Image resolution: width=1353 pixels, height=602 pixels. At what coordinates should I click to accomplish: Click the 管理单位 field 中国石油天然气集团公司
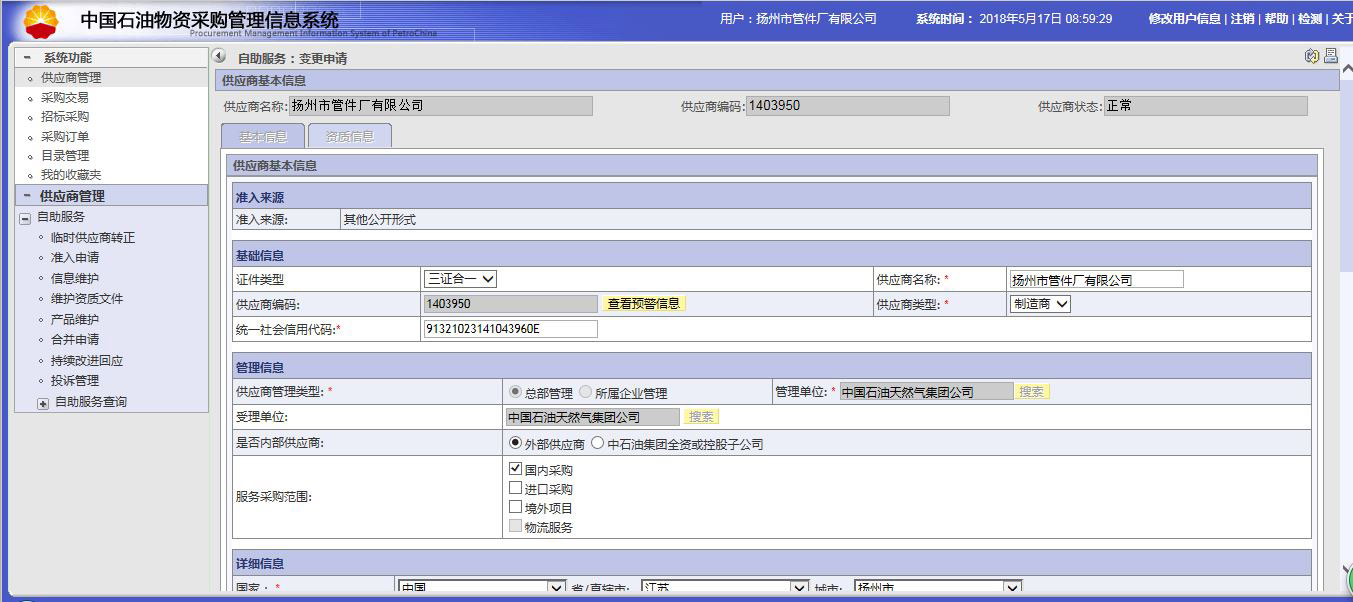pos(926,392)
